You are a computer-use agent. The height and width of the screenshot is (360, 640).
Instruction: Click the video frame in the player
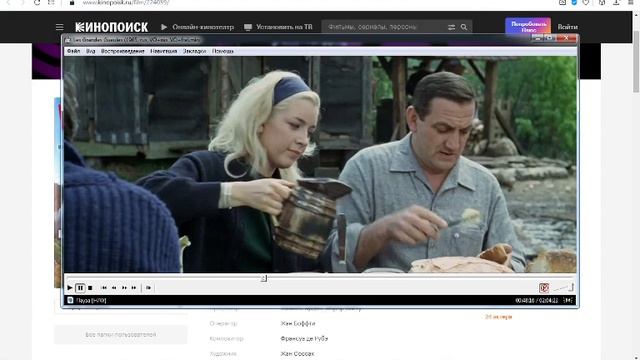[x=320, y=164]
